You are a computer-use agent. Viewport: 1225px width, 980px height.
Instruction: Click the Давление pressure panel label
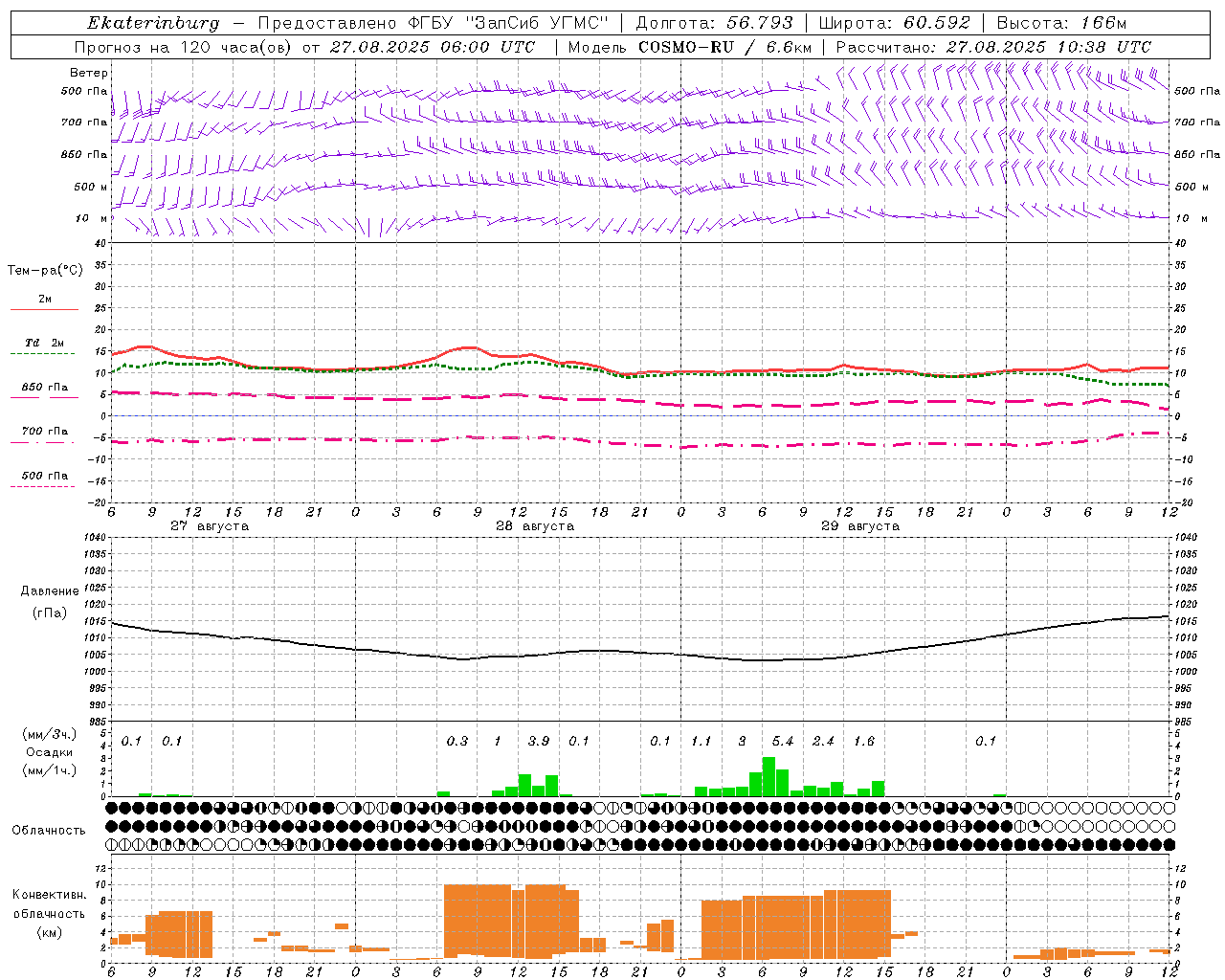[x=48, y=590]
